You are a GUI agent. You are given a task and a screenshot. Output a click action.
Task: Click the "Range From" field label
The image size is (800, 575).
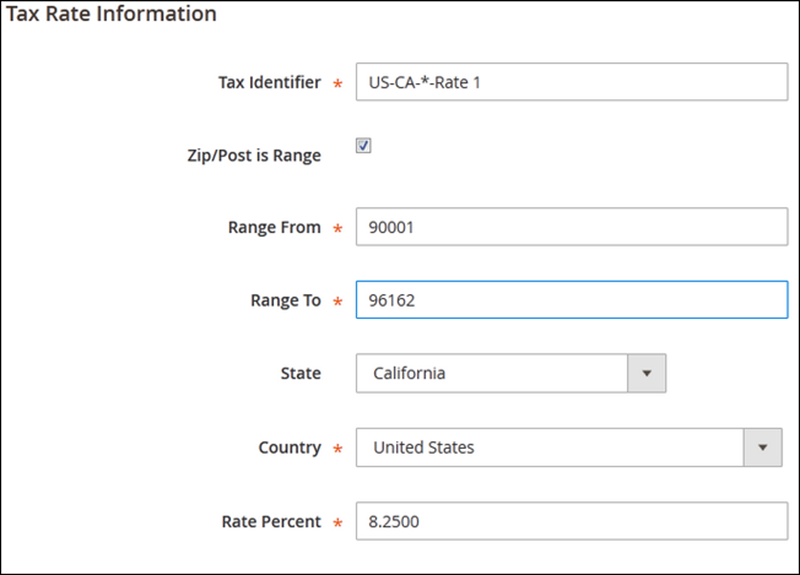tap(274, 227)
